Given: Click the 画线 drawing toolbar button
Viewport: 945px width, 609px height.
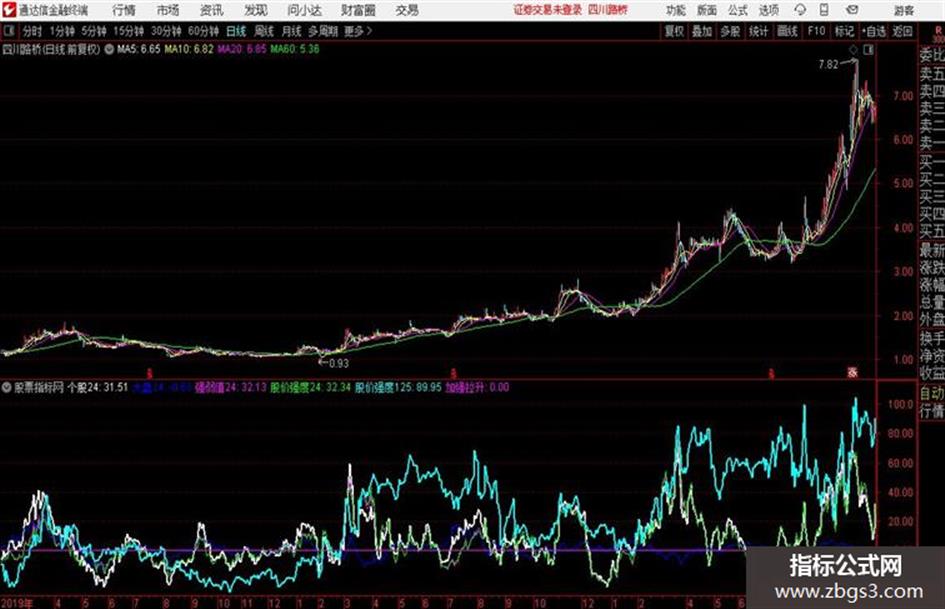Looking at the screenshot, I should tap(788, 31).
